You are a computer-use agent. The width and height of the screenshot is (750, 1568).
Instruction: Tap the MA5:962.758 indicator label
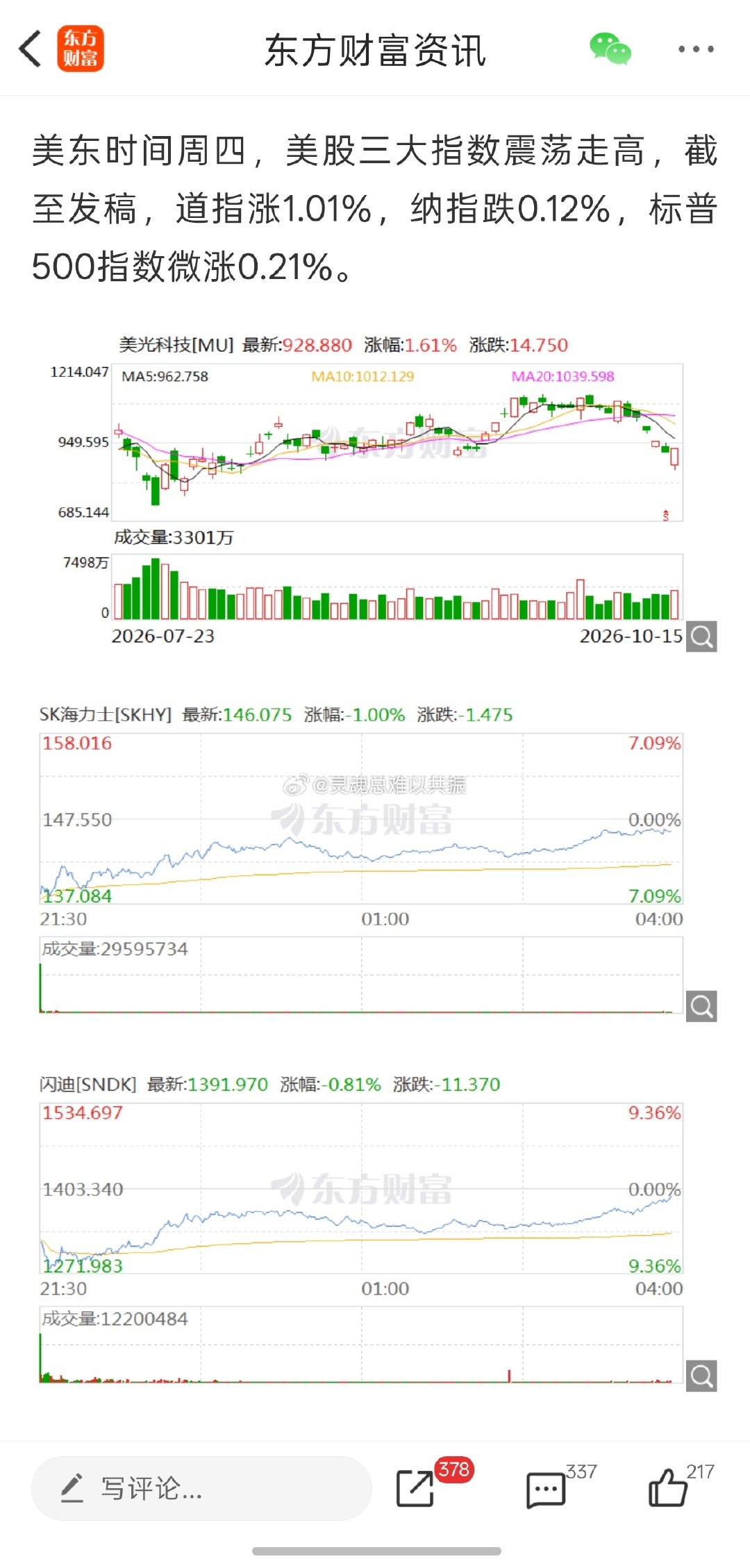165,376
